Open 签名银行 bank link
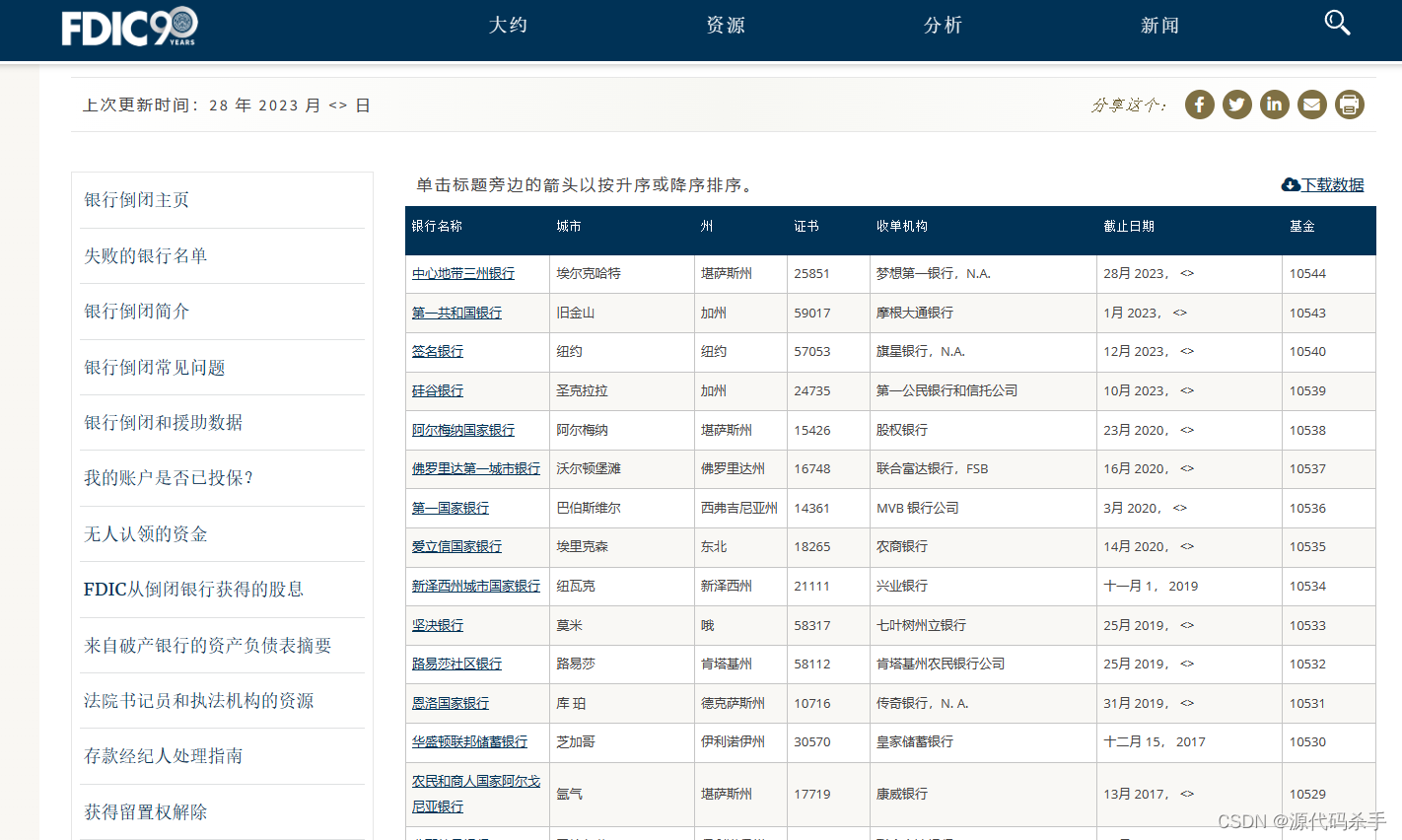This screenshot has height=840, width=1402. (x=438, y=351)
